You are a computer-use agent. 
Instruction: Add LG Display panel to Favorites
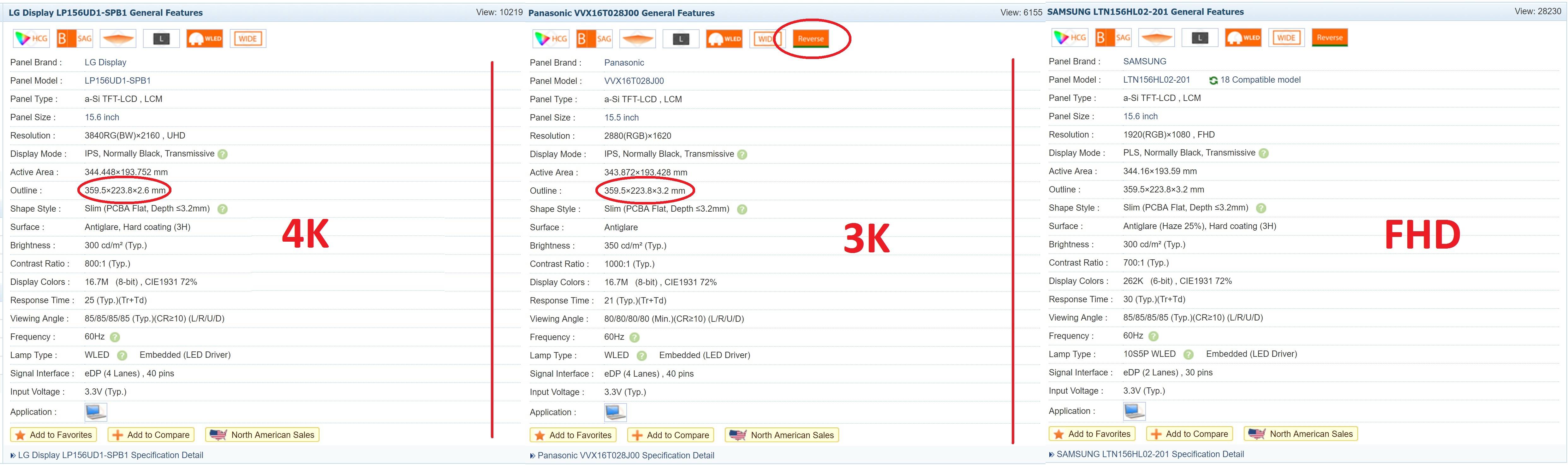(54, 435)
